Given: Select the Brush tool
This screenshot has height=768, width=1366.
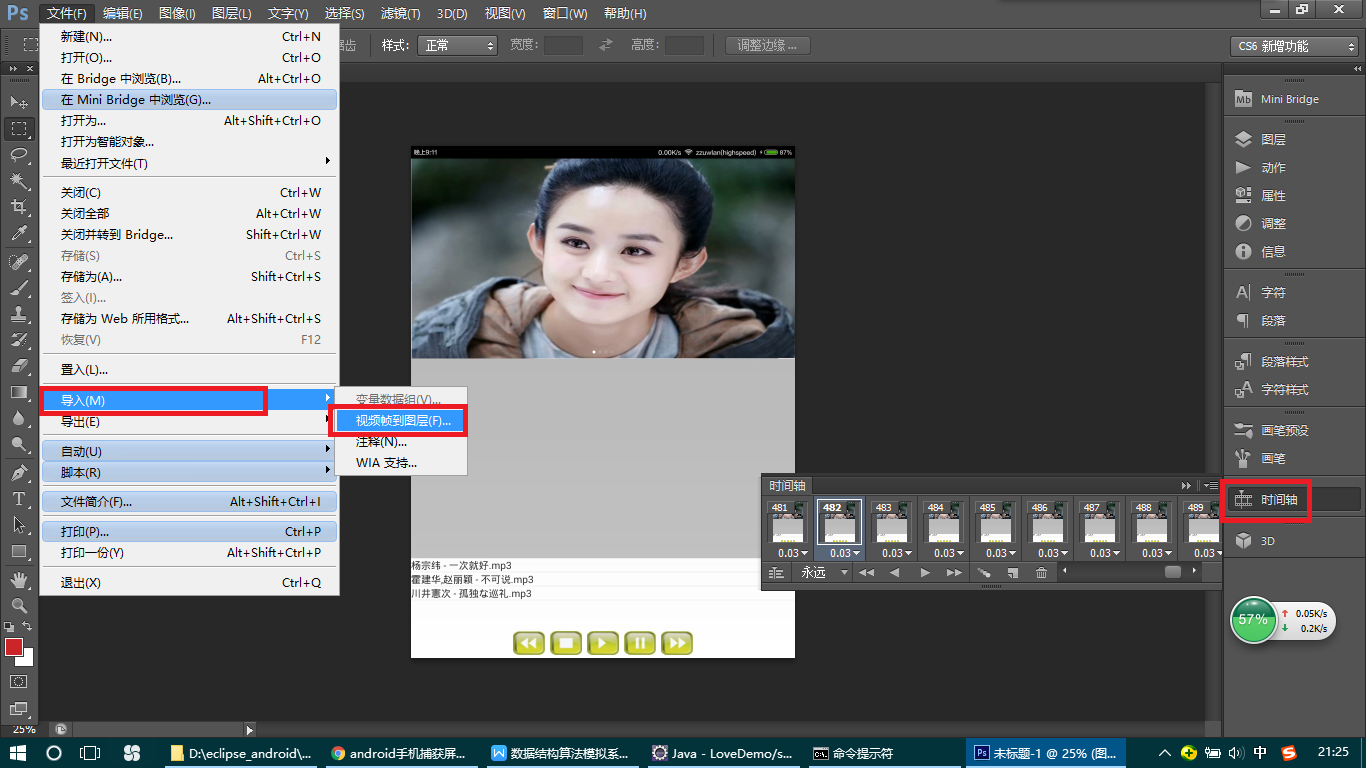Looking at the screenshot, I should (19, 288).
